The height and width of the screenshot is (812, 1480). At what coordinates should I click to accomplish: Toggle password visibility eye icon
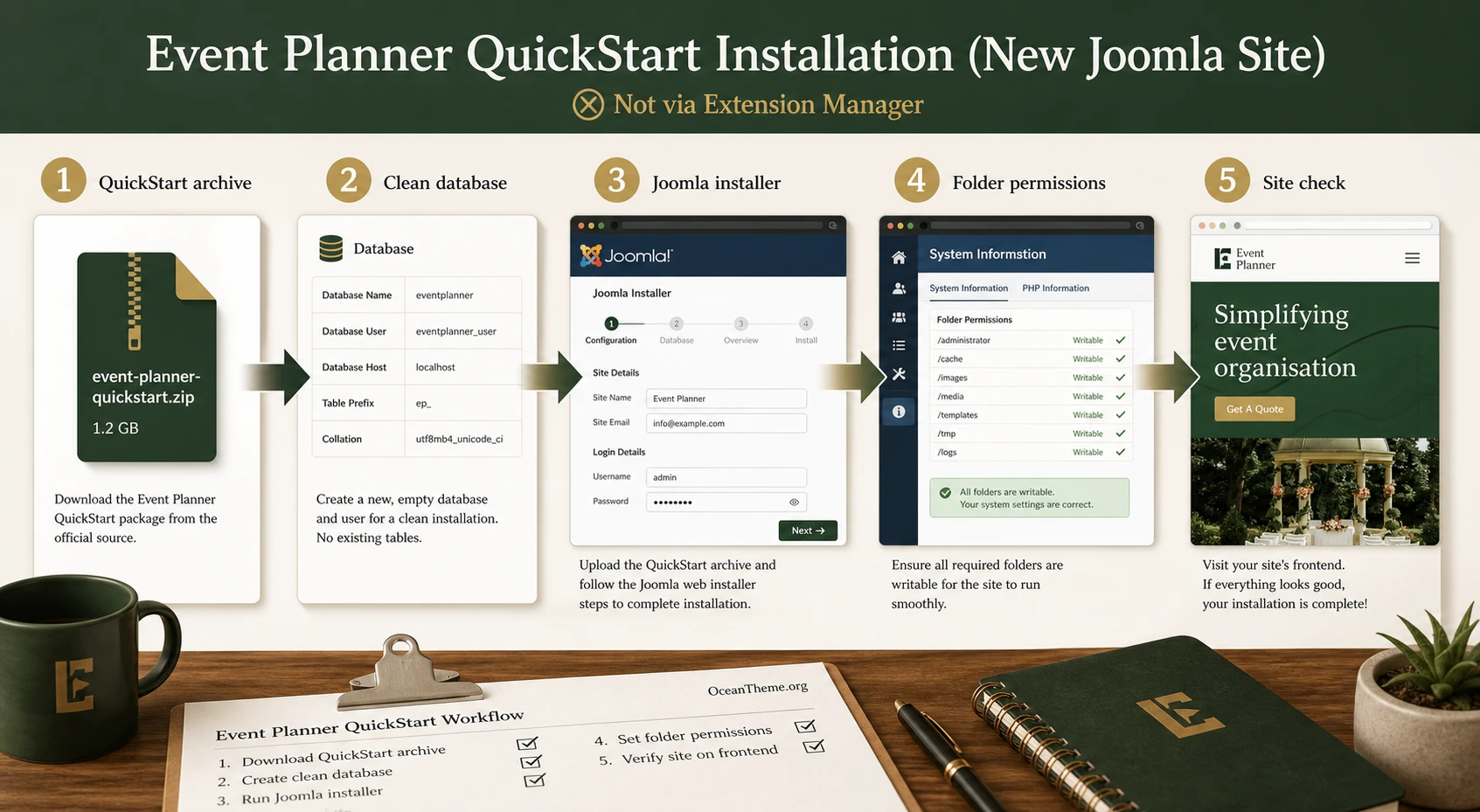(794, 502)
